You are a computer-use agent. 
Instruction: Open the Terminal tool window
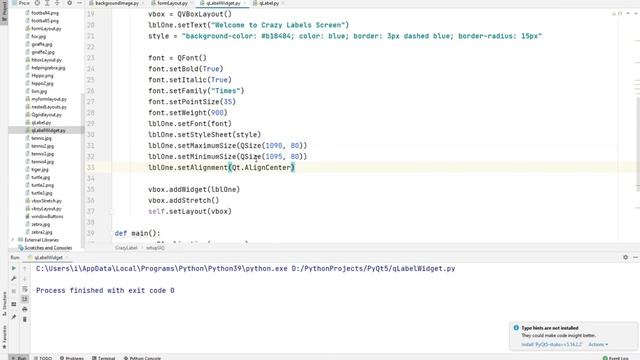[104, 358]
